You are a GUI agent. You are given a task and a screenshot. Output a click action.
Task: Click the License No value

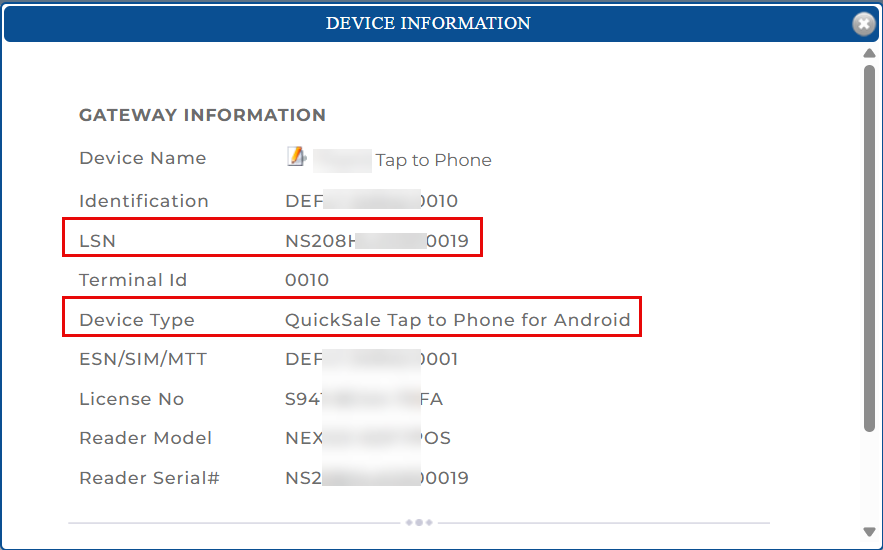tap(363, 399)
